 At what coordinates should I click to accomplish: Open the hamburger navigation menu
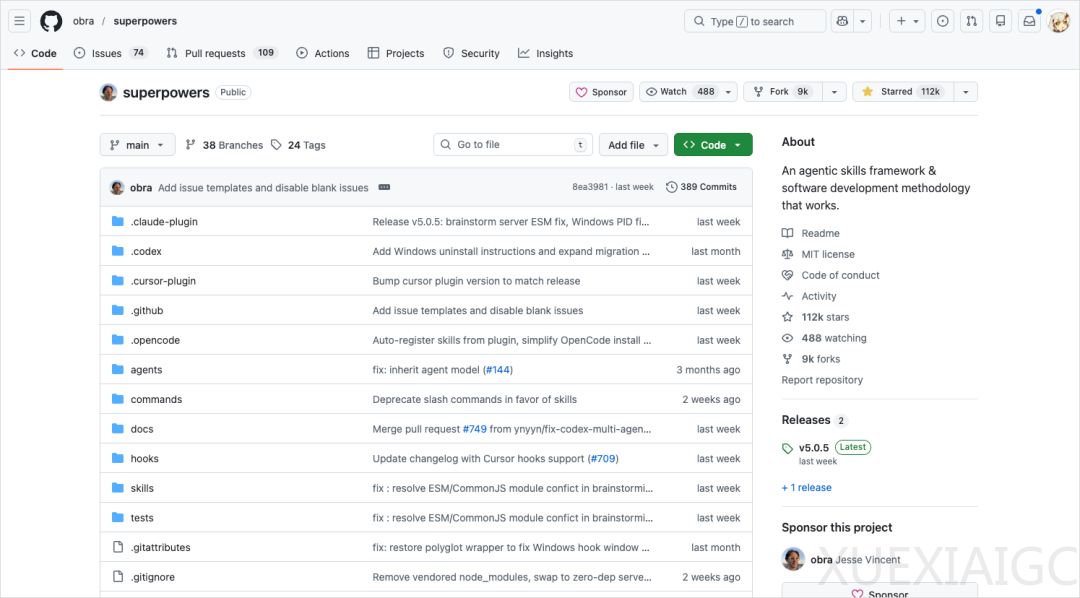pyautogui.click(x=20, y=21)
